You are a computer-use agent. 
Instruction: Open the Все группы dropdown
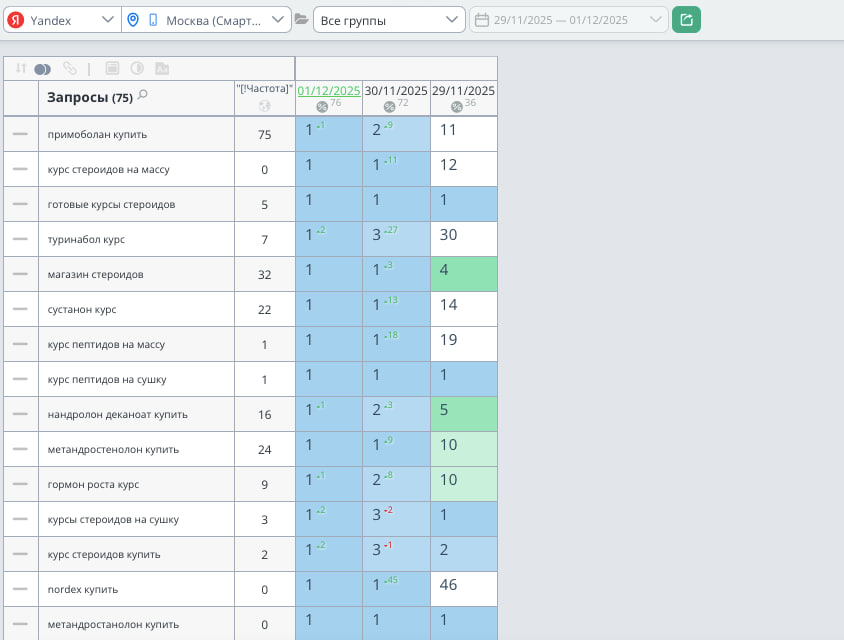[x=387, y=20]
